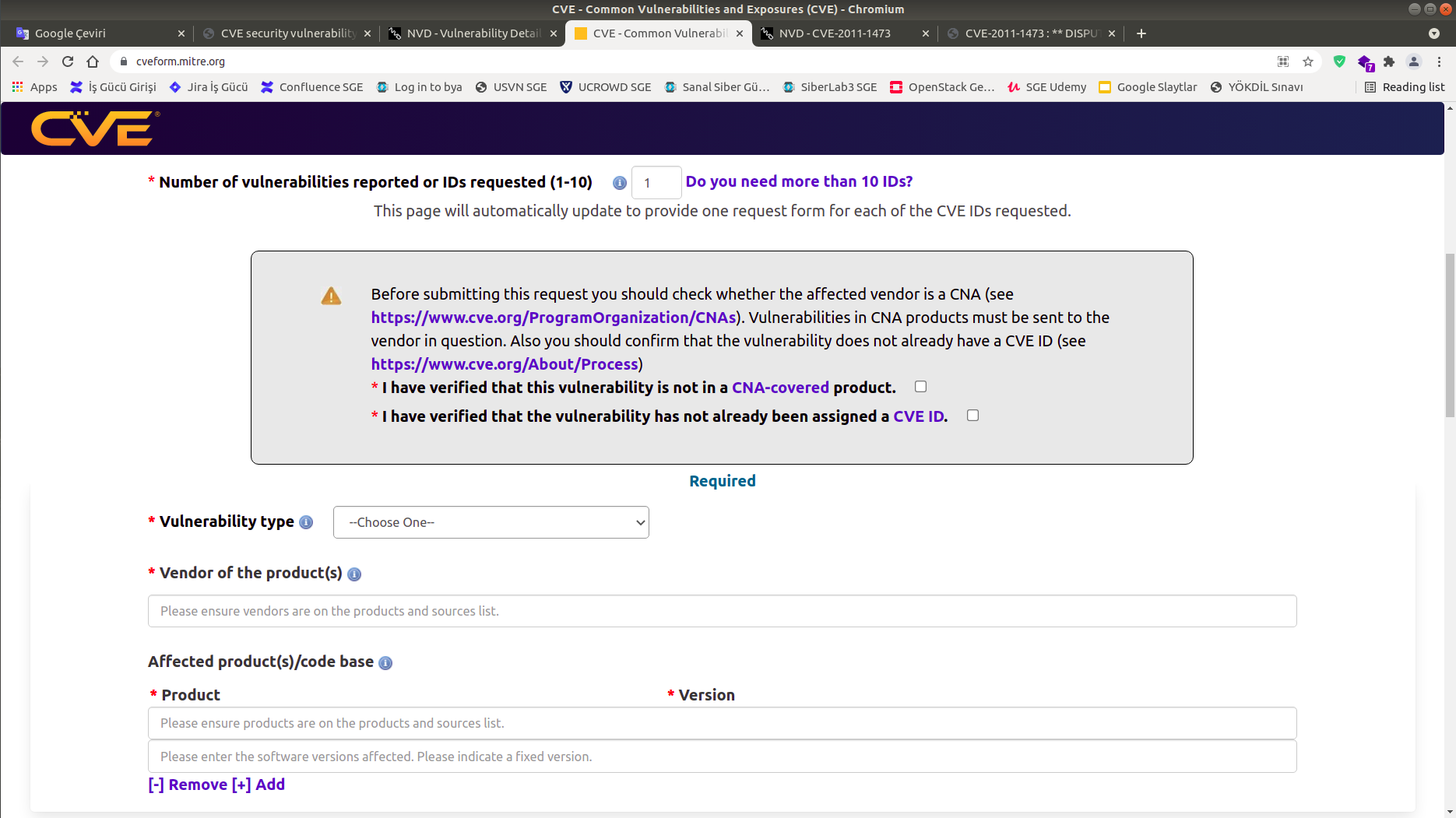Open the Reading list panel
Image resolution: width=1456 pixels, height=818 pixels.
point(1405,87)
